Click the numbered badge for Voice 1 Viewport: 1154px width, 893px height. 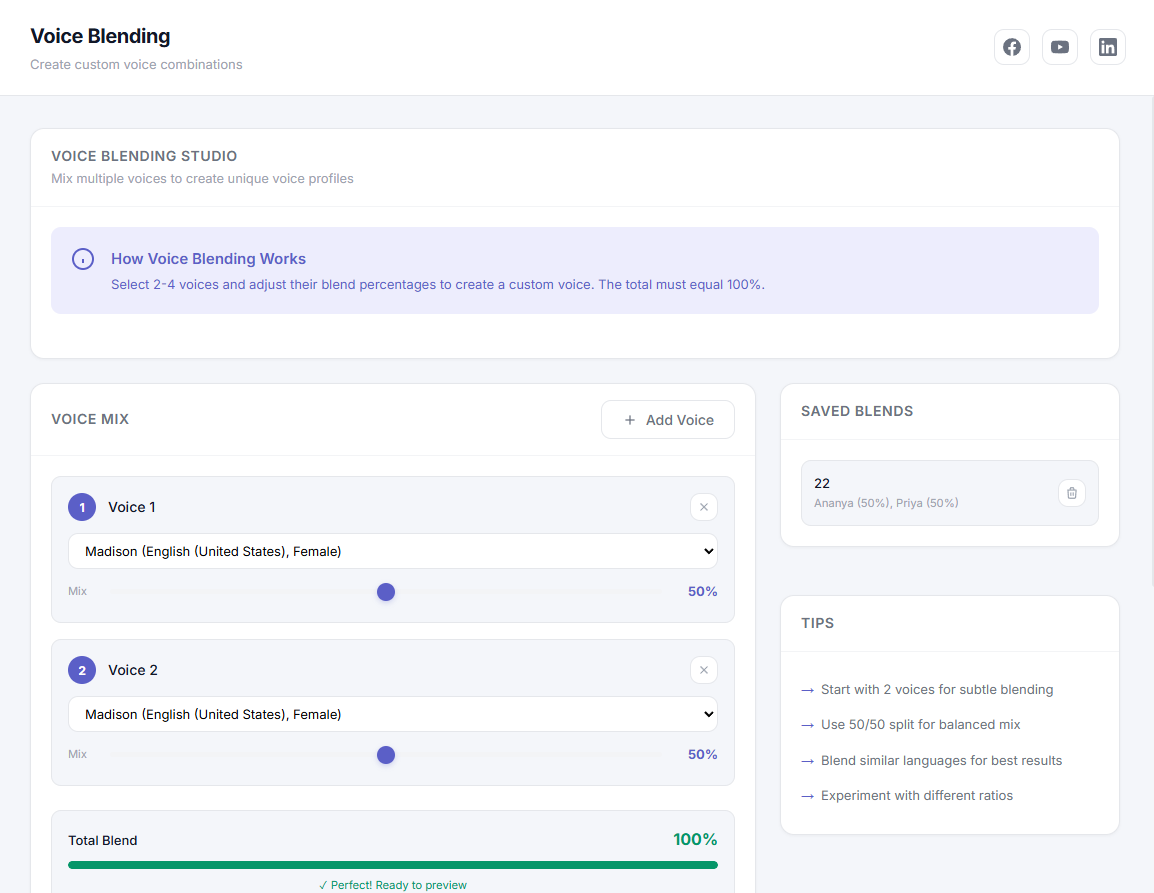pyautogui.click(x=82, y=507)
